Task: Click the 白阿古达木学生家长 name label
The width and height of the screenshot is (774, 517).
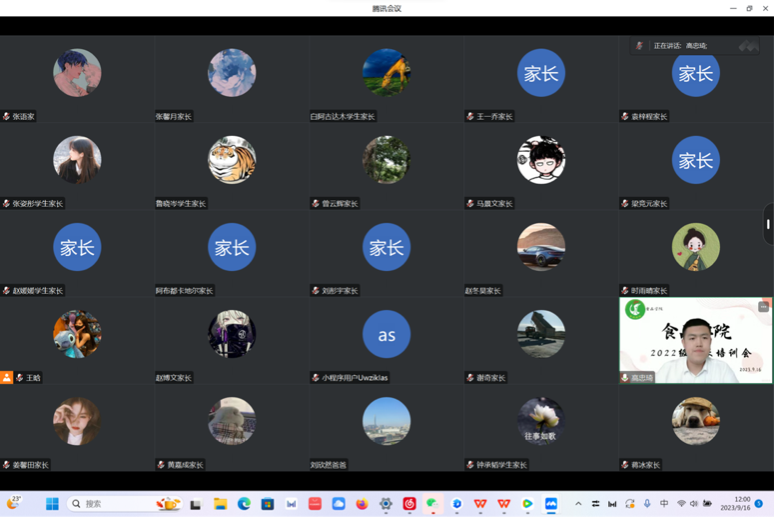Action: tap(342, 117)
